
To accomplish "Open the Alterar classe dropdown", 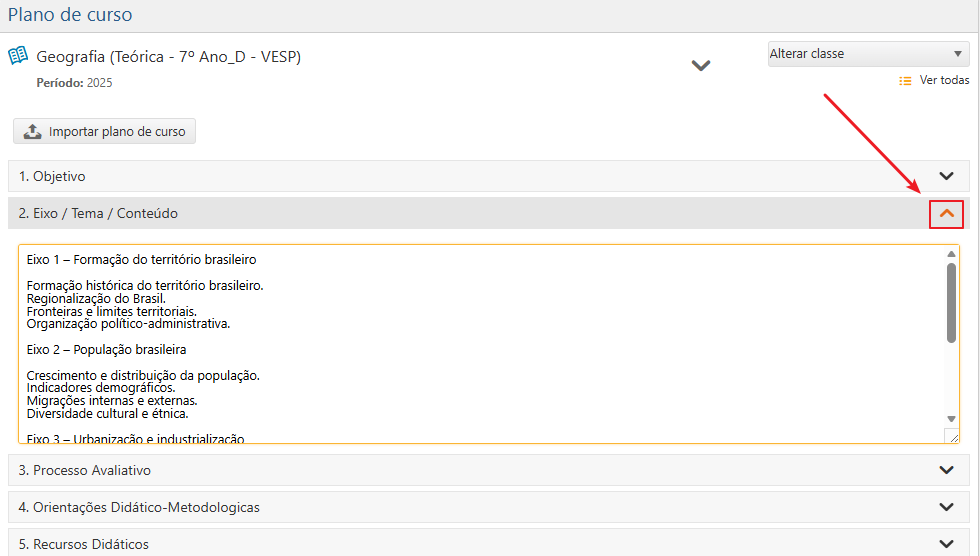I will pyautogui.click(x=868, y=54).
